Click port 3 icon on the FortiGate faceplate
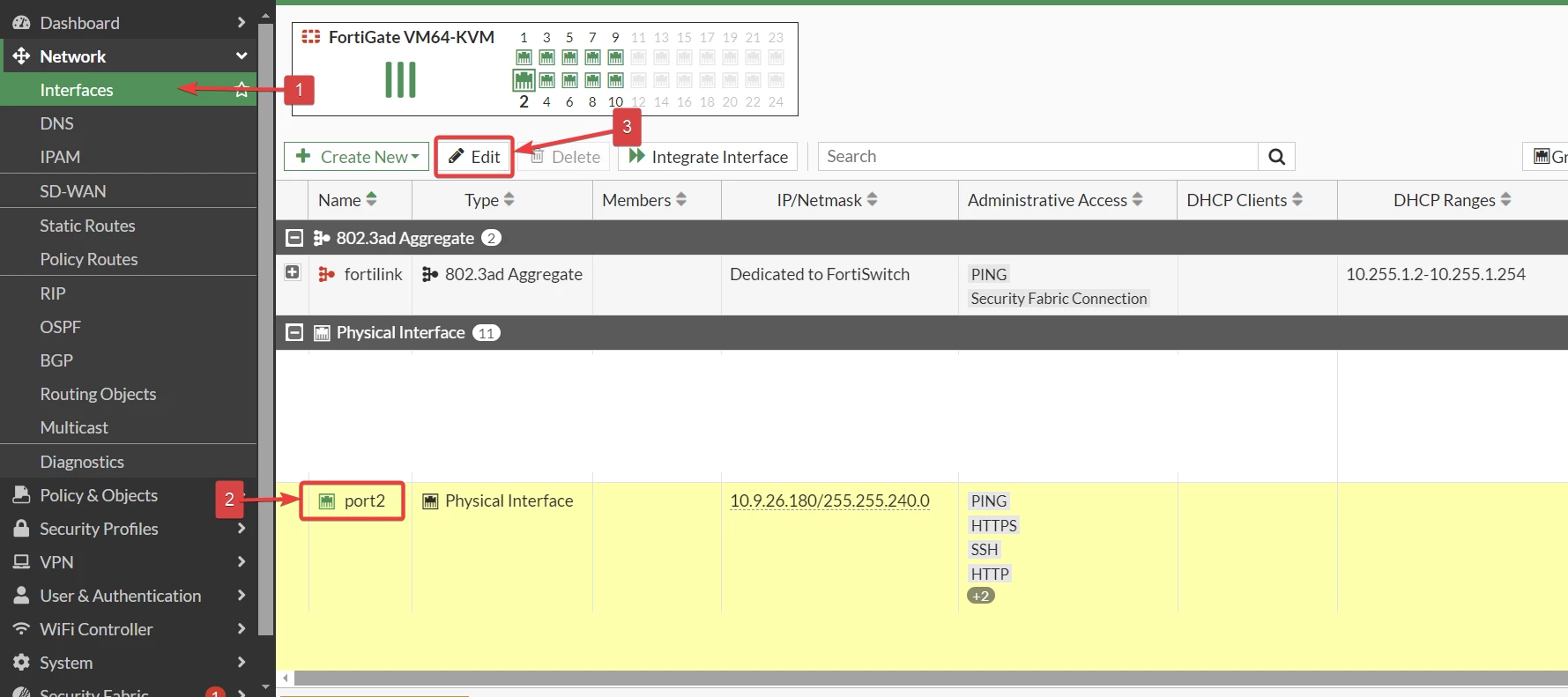Screen dimensions: 1568x697 click(546, 57)
